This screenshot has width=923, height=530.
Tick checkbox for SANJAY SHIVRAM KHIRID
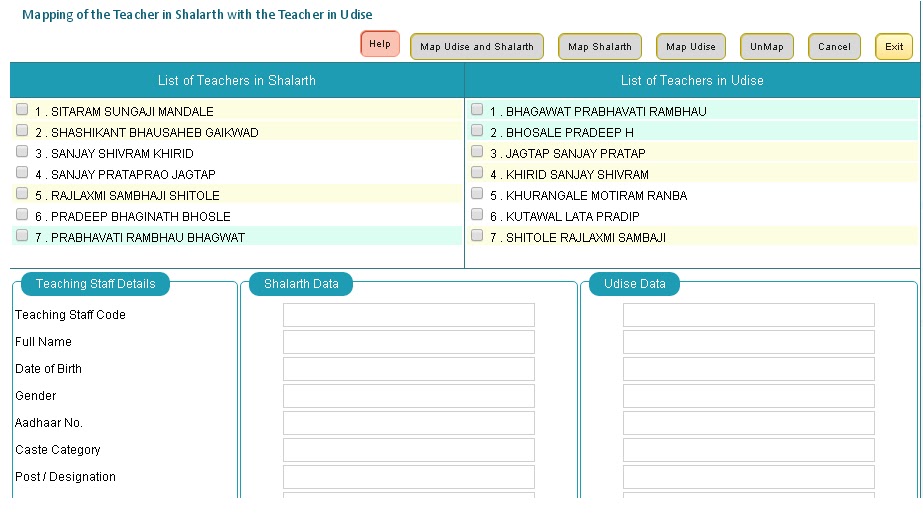(22, 151)
